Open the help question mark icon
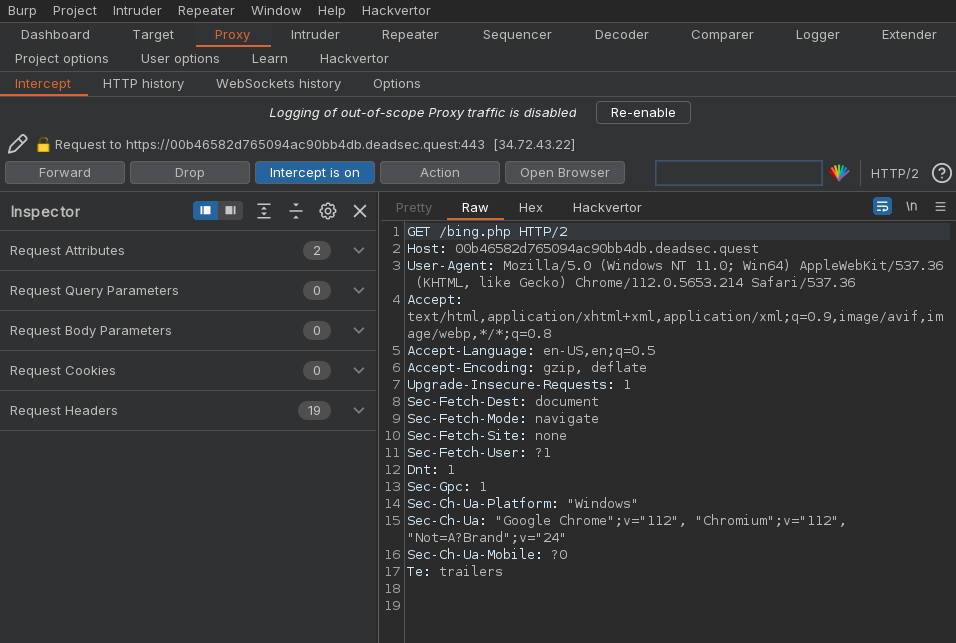The image size is (956, 643). pyautogui.click(x=941, y=173)
